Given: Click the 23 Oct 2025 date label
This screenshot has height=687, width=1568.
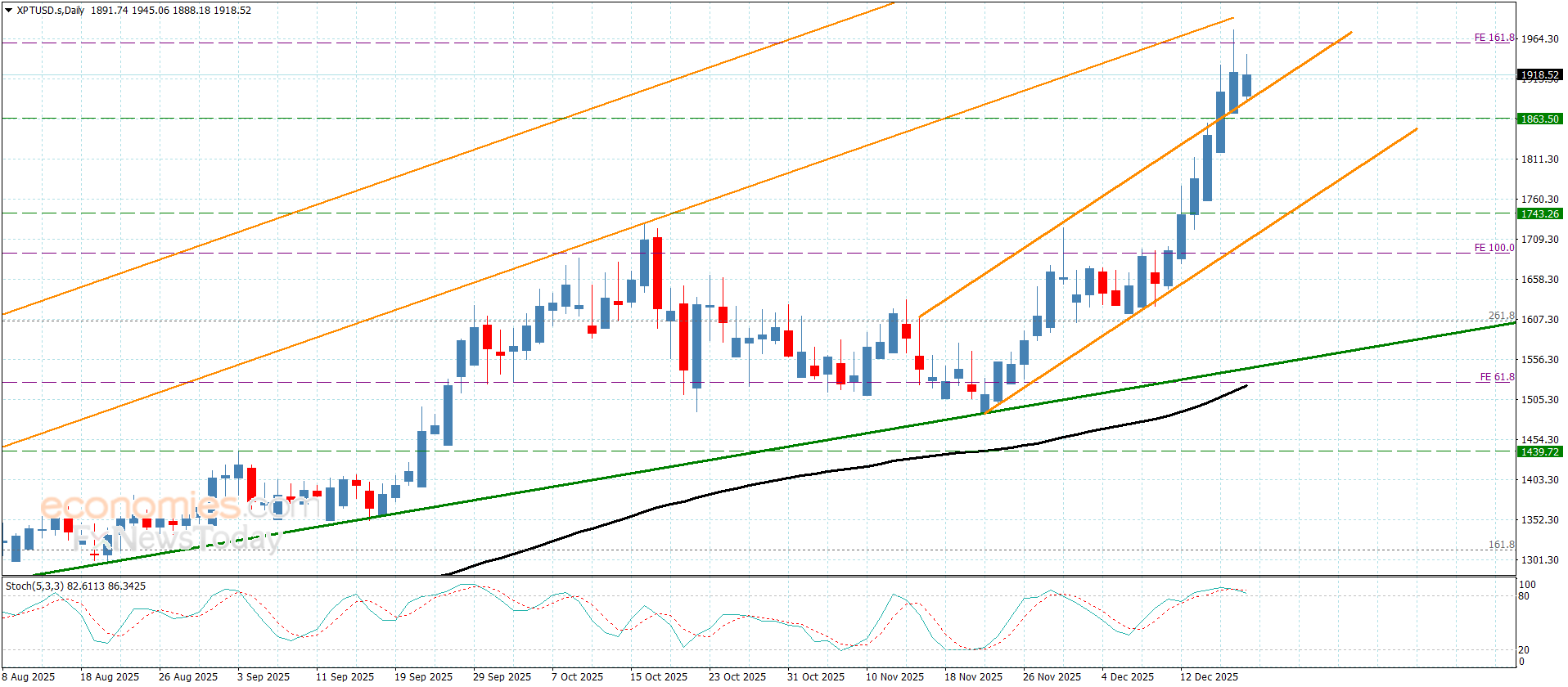Looking at the screenshot, I should tap(737, 677).
